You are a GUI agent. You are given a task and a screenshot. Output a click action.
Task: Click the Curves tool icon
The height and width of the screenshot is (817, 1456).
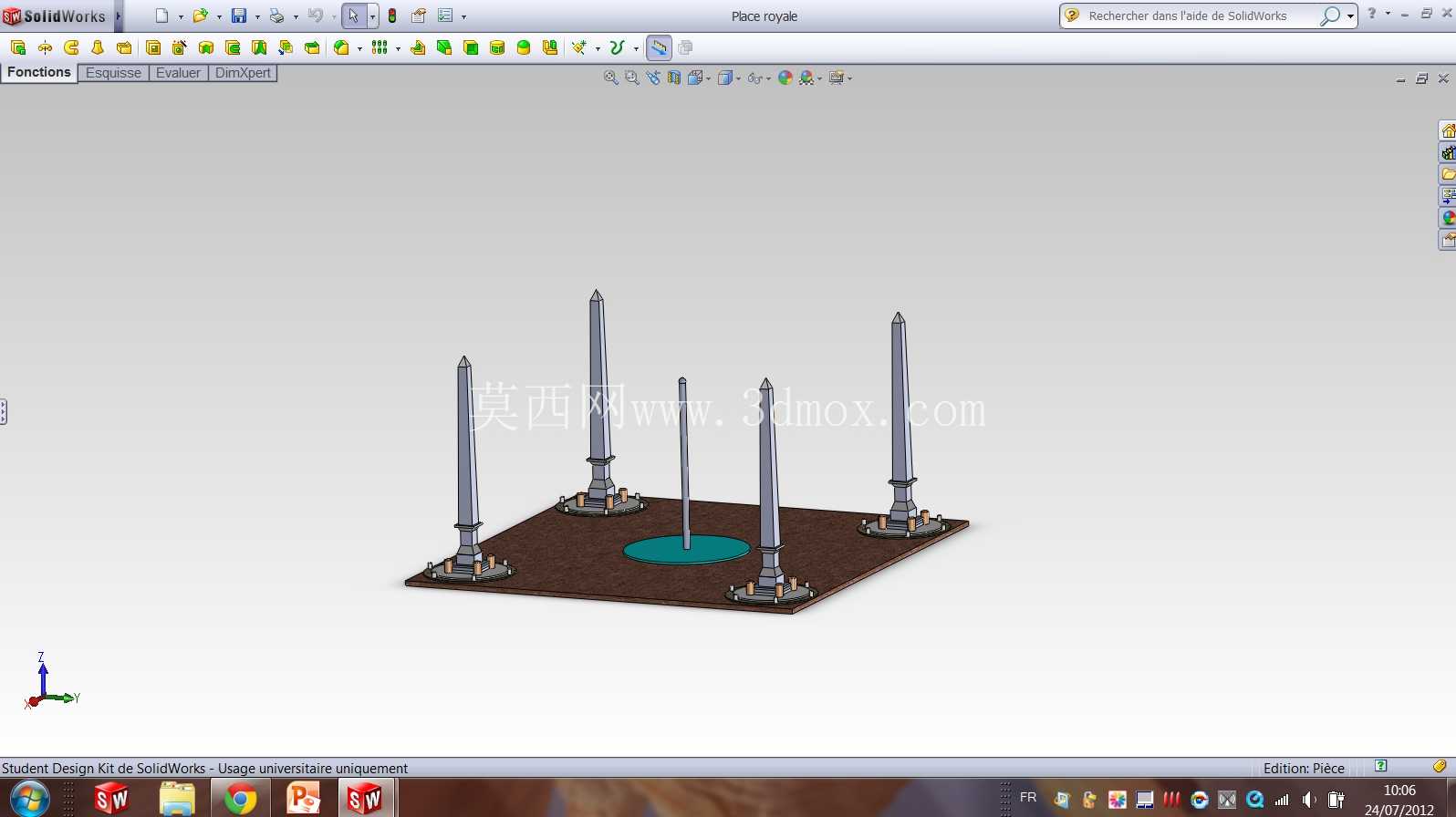click(618, 47)
